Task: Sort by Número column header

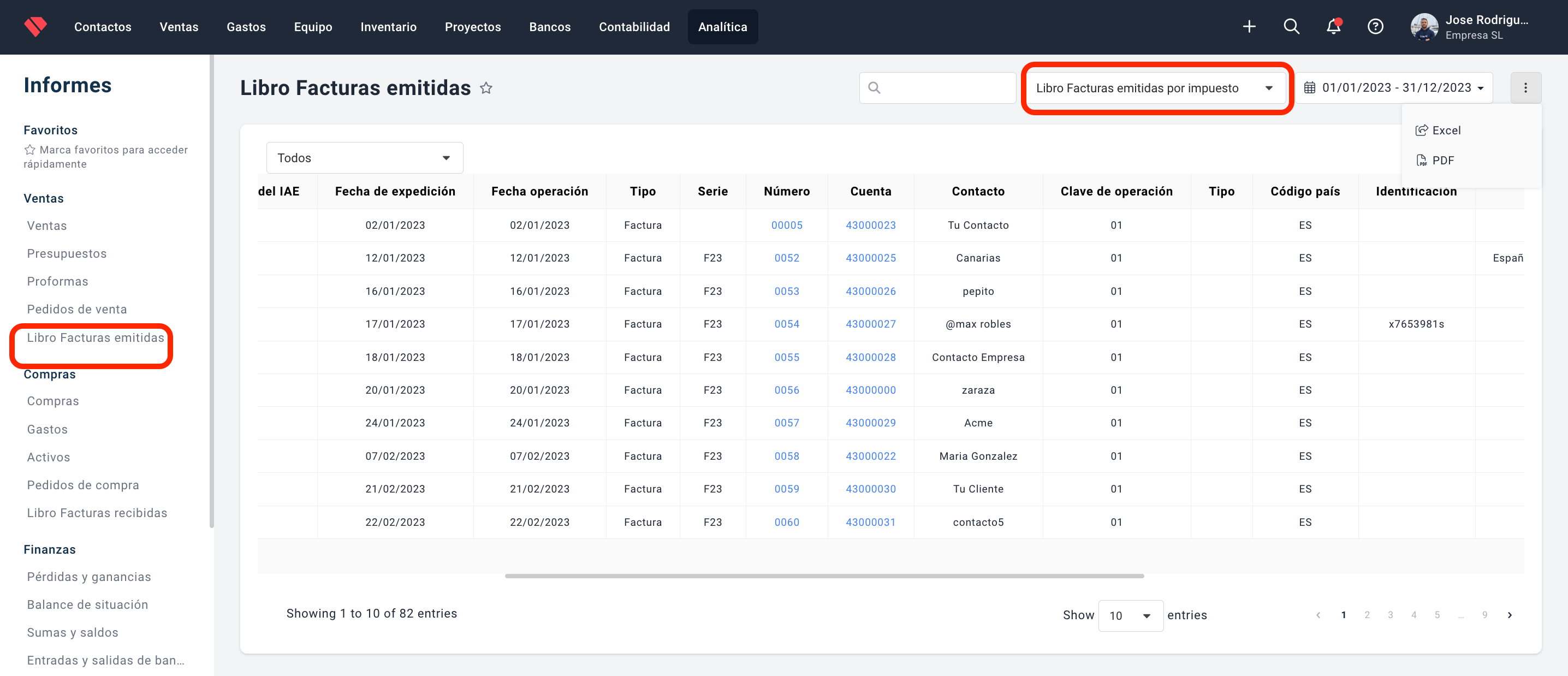Action: [x=786, y=191]
